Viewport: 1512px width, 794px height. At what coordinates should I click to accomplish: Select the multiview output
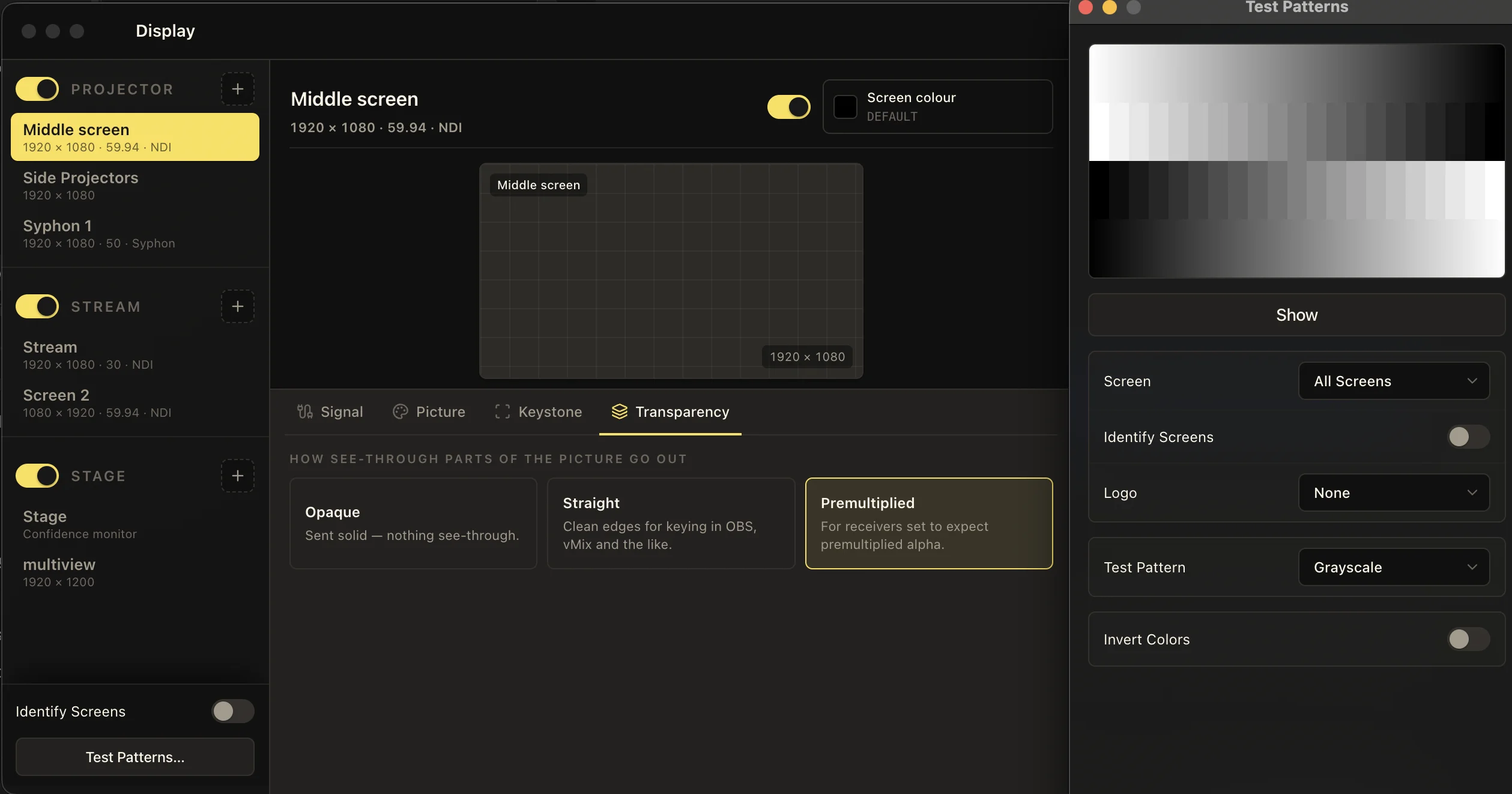pos(135,572)
